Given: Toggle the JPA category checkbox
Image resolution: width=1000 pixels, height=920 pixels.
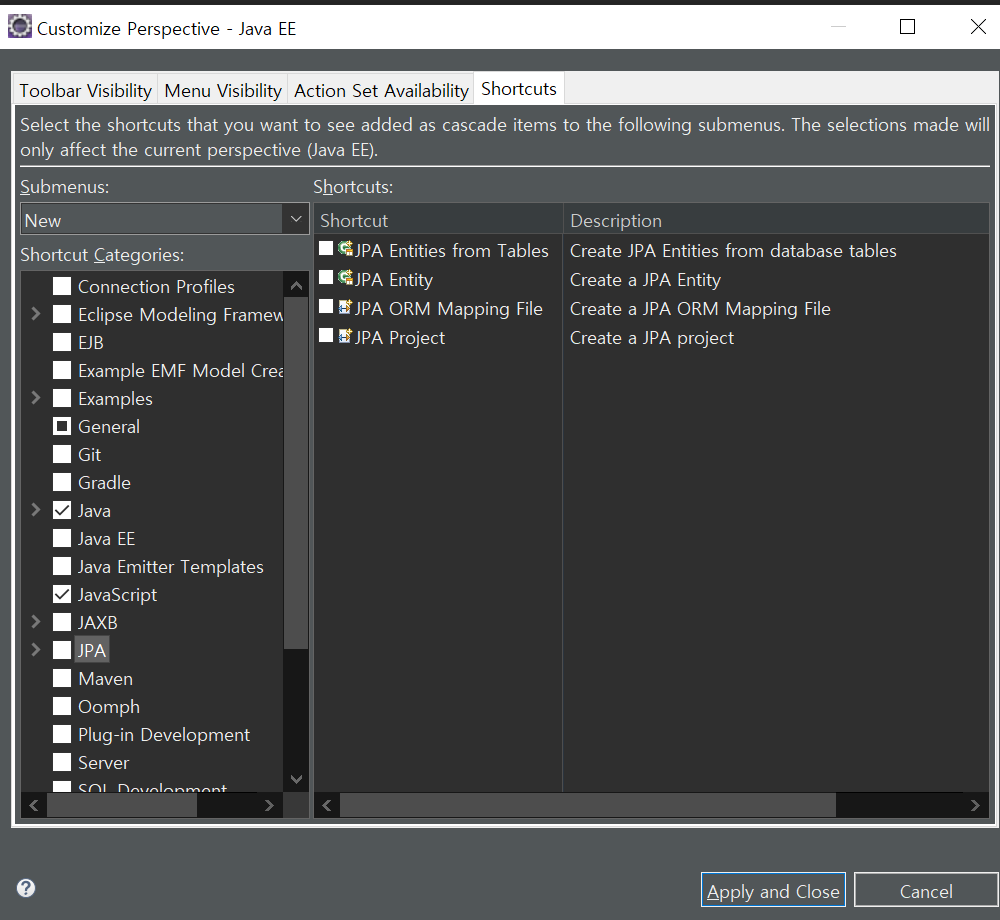Looking at the screenshot, I should 62,650.
